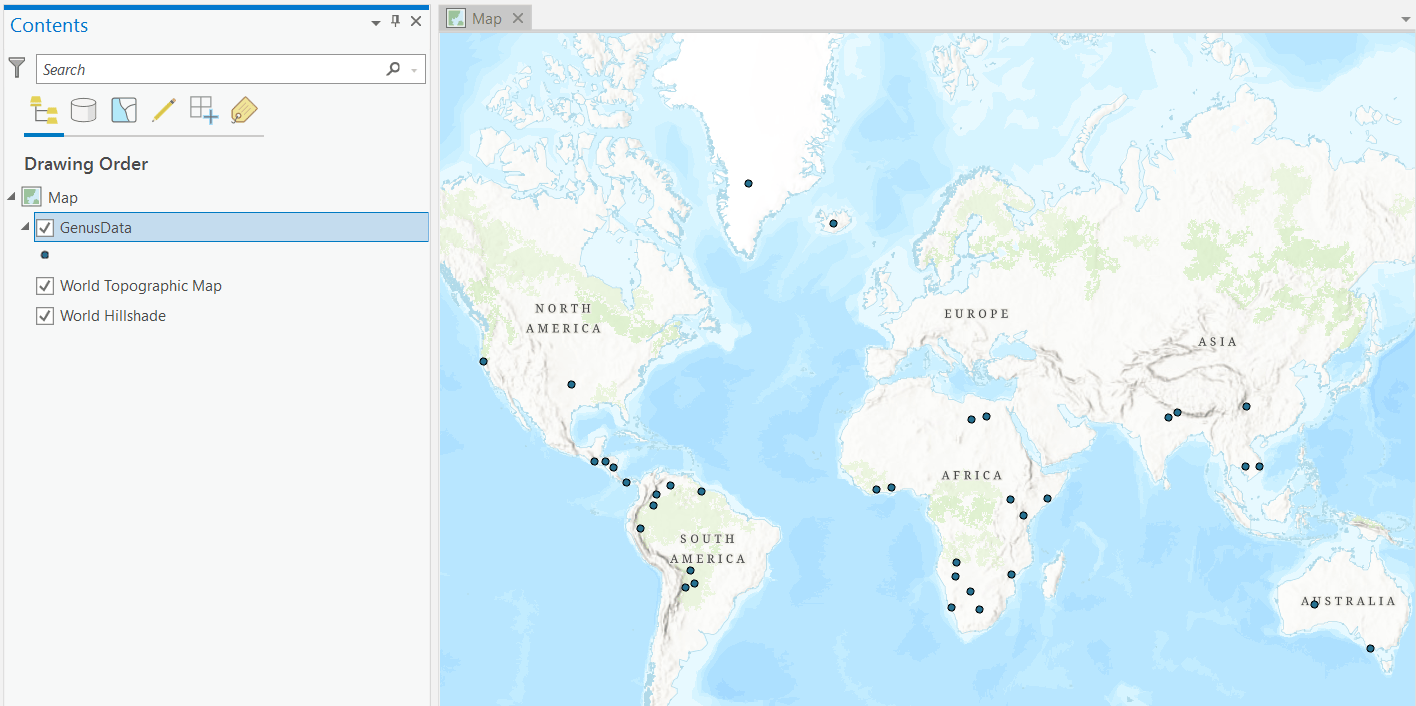The height and width of the screenshot is (706, 1416).
Task: Collapse the GenusData layer legend
Action: 26,227
